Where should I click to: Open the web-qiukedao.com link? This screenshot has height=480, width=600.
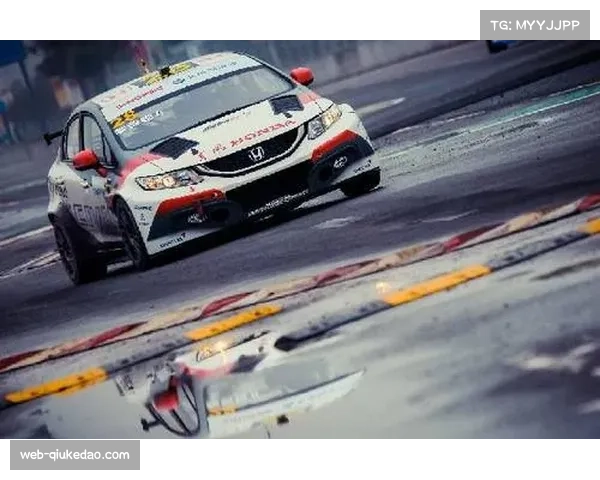pos(75,455)
